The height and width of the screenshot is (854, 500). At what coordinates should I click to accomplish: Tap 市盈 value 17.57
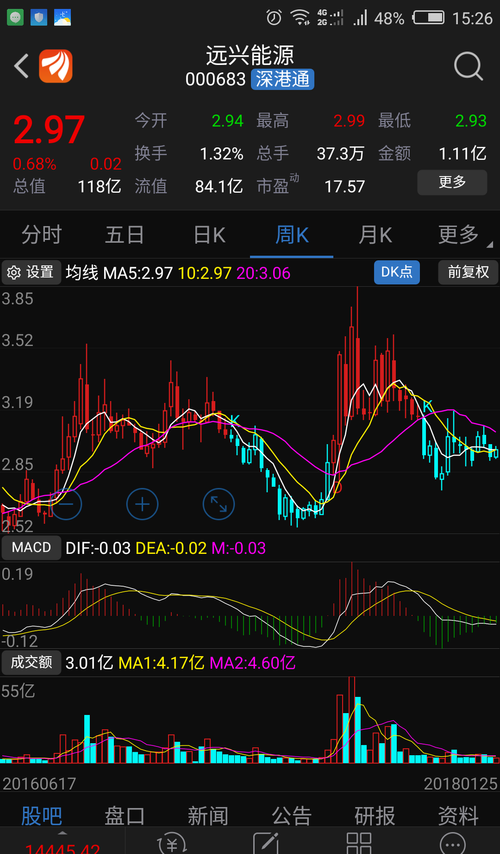click(345, 187)
